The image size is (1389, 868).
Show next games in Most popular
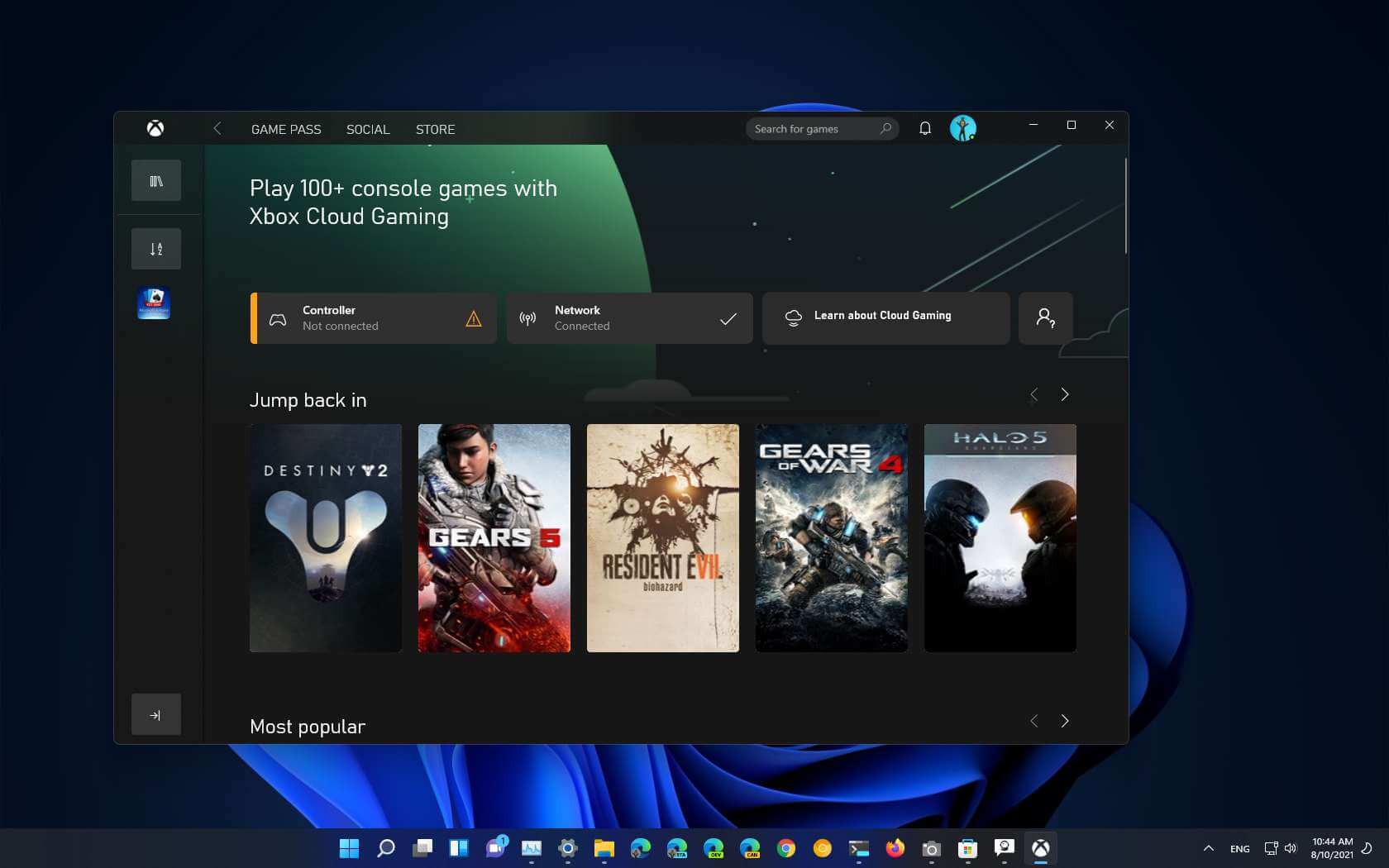pos(1065,721)
